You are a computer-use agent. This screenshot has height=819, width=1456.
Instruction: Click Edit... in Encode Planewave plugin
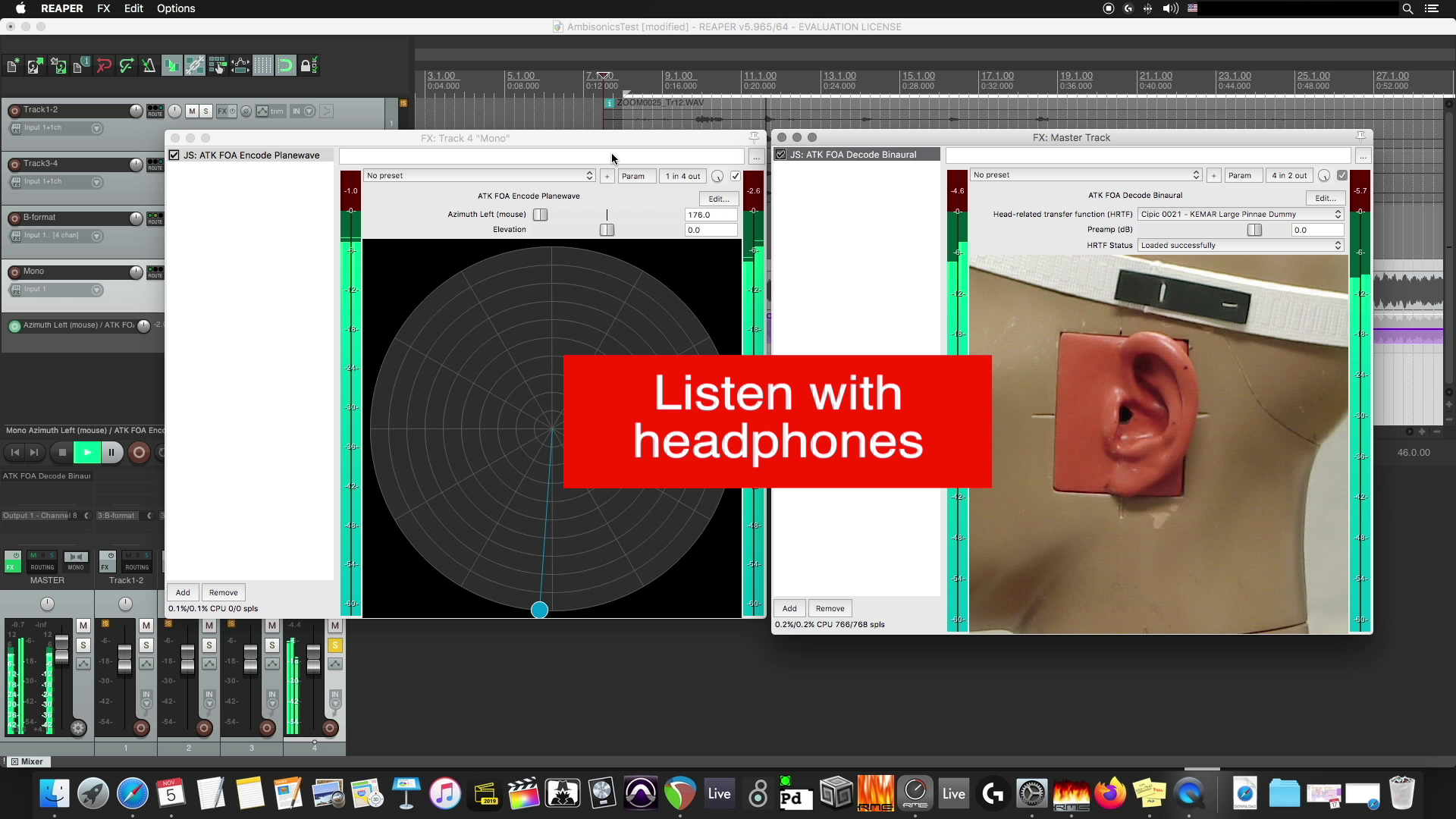tap(718, 199)
